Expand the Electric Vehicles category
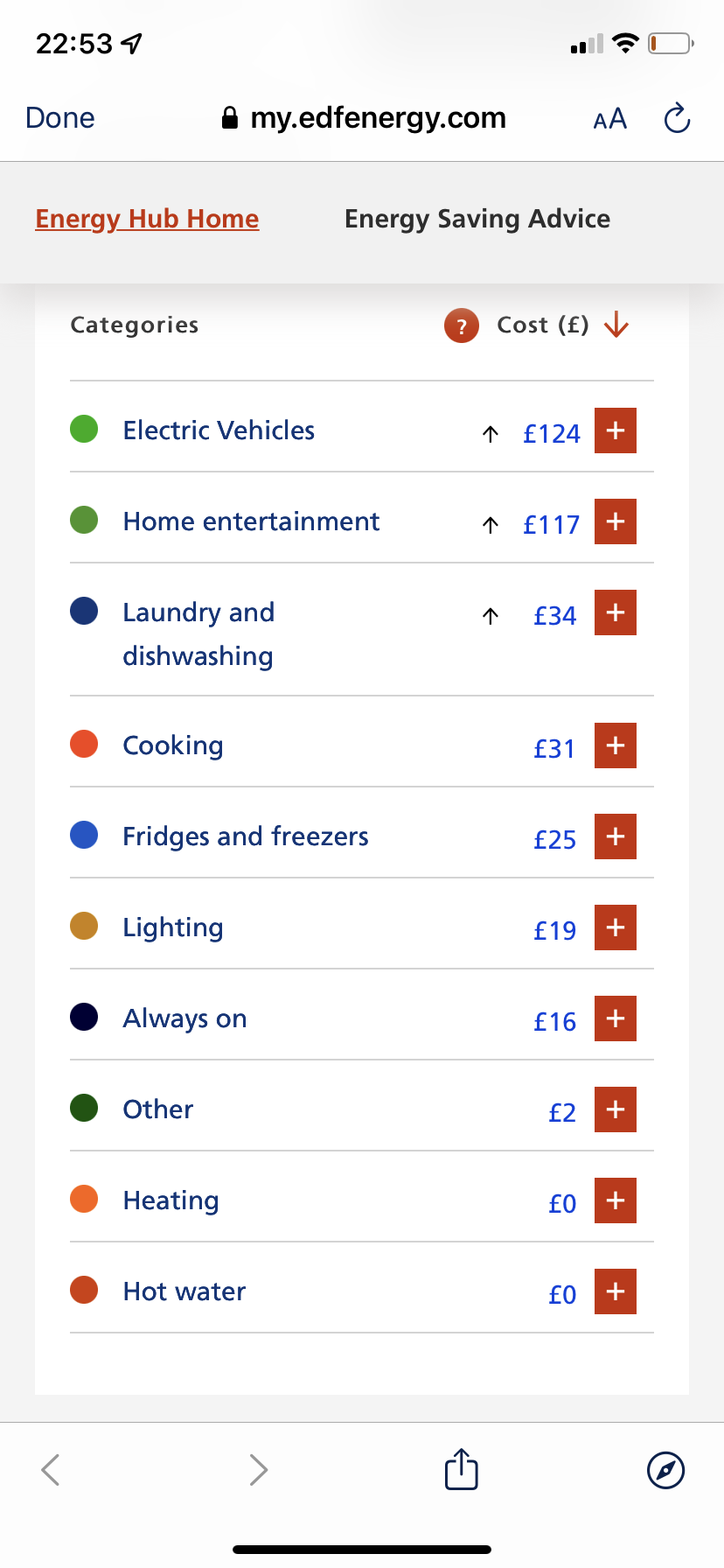 pos(616,430)
